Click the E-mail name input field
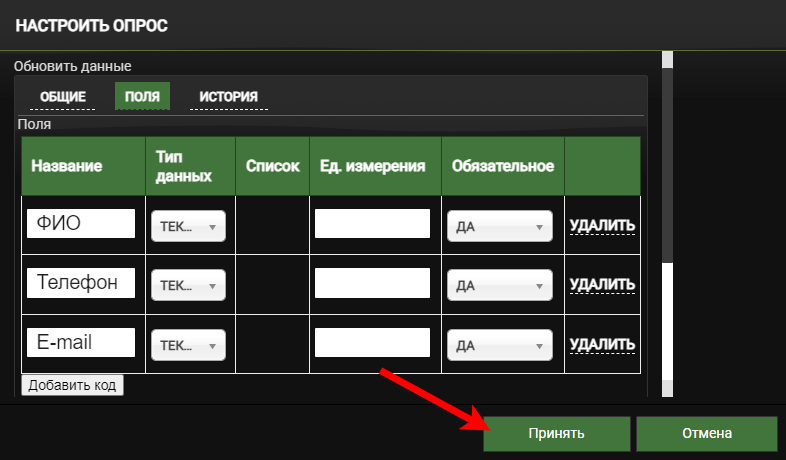 pos(81,343)
